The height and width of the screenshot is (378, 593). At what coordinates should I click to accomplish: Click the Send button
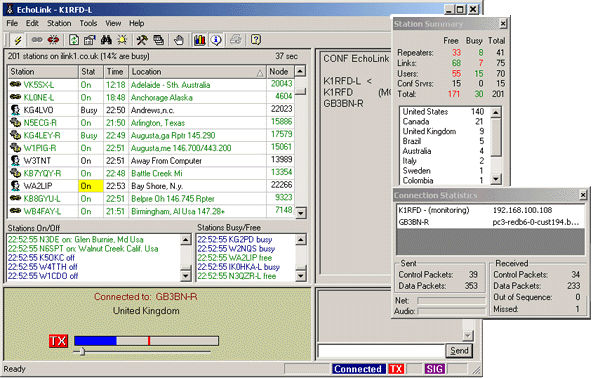(x=459, y=351)
